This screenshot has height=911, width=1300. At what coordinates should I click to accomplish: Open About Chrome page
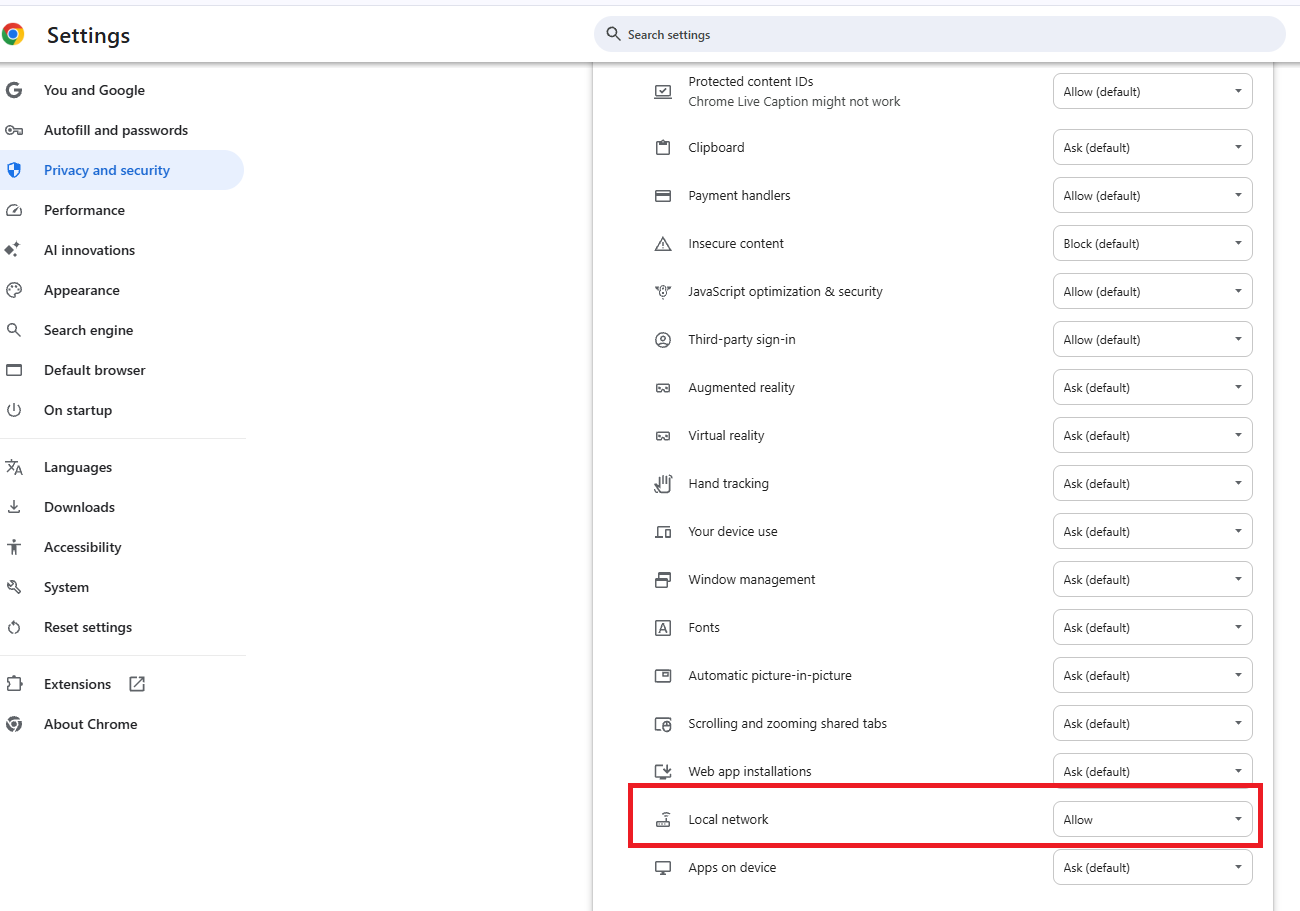[90, 724]
